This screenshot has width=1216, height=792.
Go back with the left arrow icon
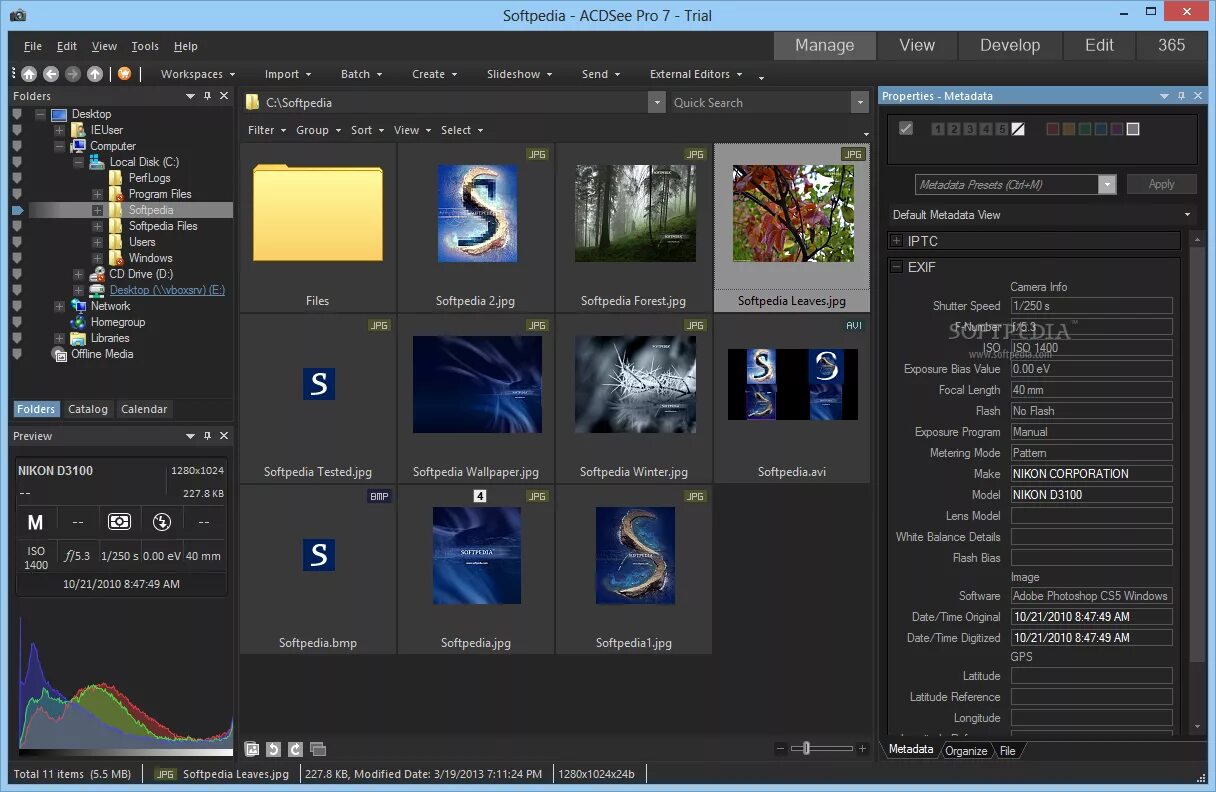[x=51, y=74]
